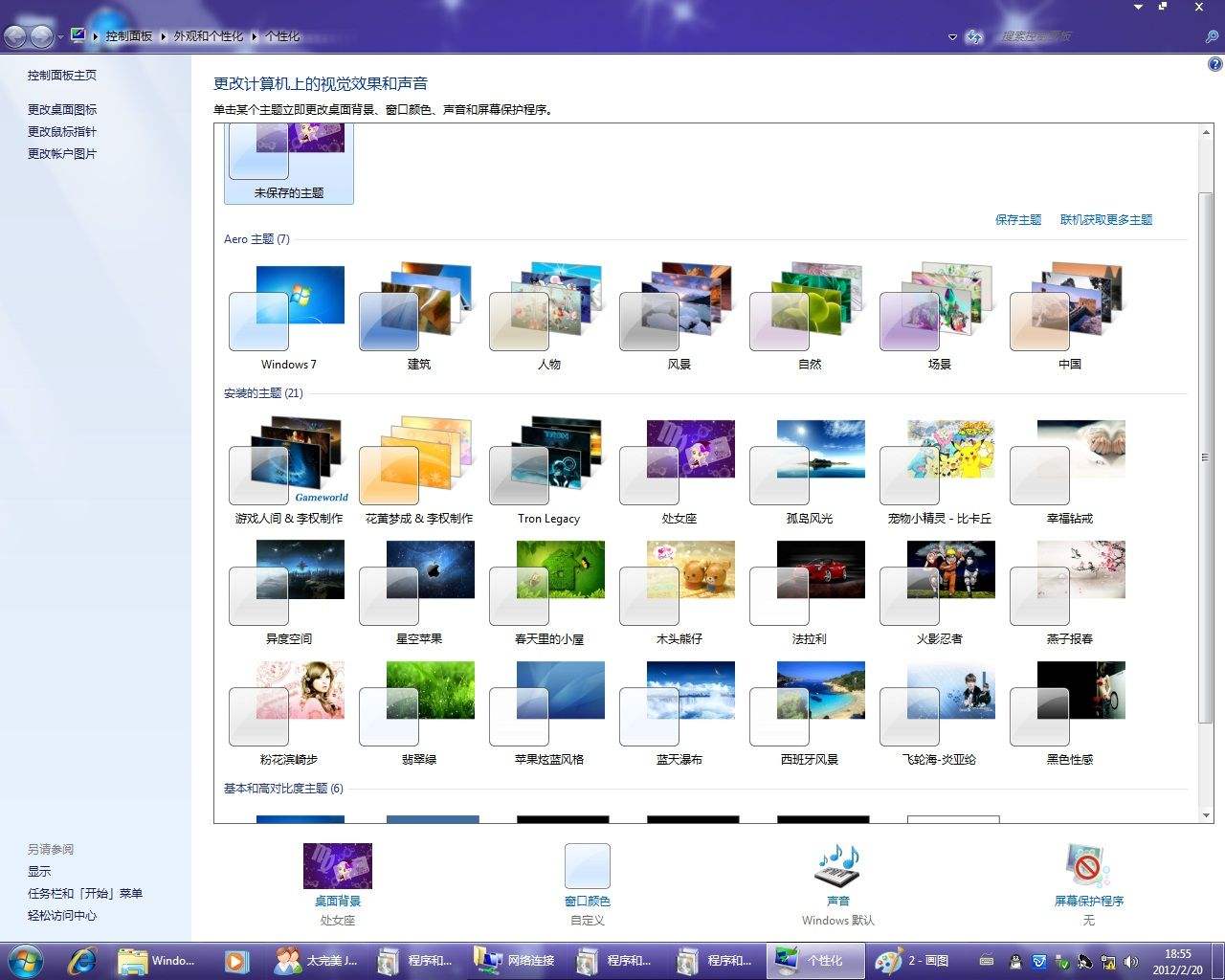Apply the 苹果炫蓝风格 theme
This screenshot has height=980, width=1225.
[x=548, y=712]
